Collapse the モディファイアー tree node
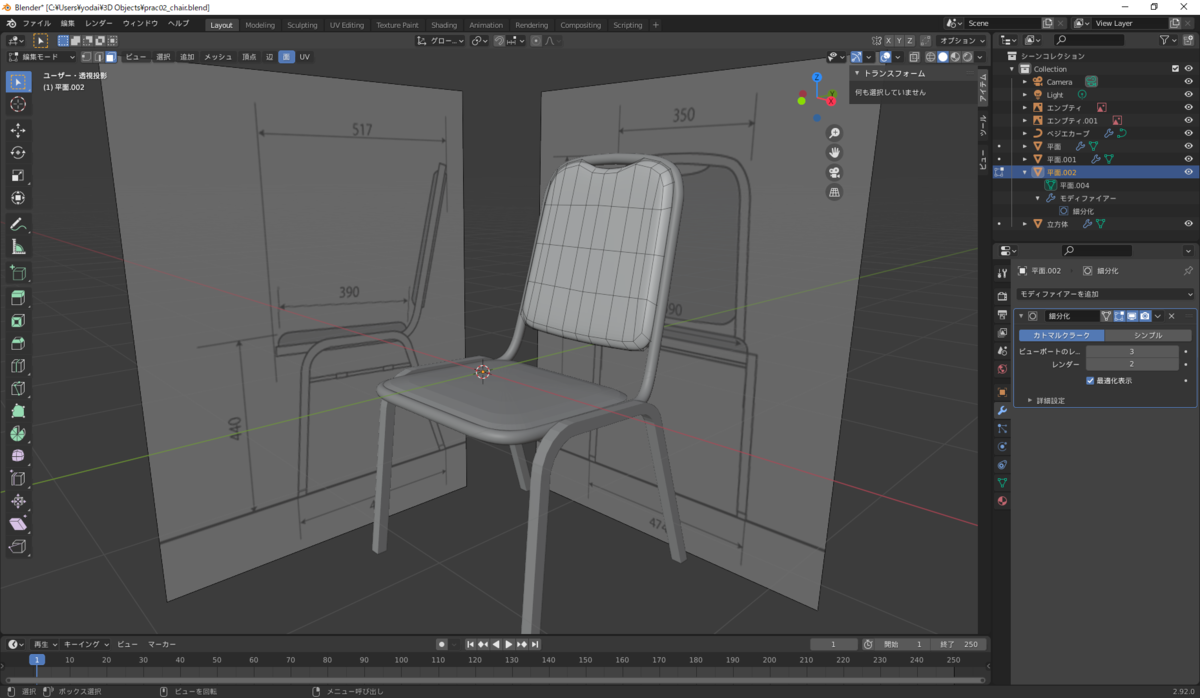The width and height of the screenshot is (1200, 698). point(1037,198)
